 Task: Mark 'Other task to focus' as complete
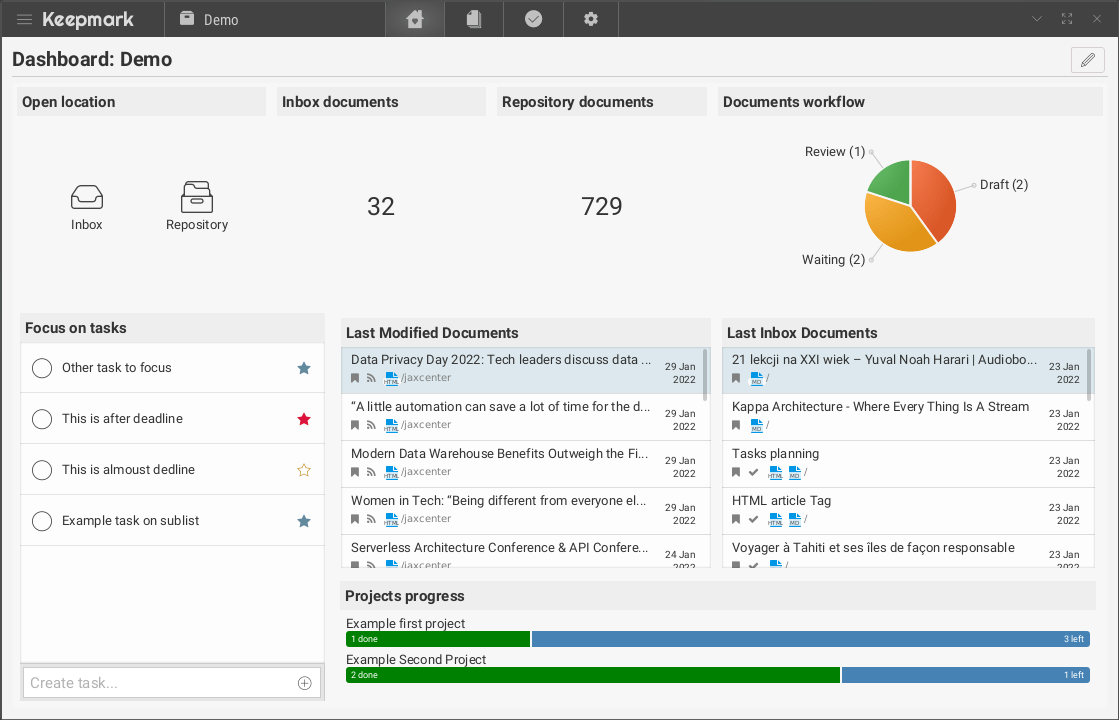pos(42,368)
